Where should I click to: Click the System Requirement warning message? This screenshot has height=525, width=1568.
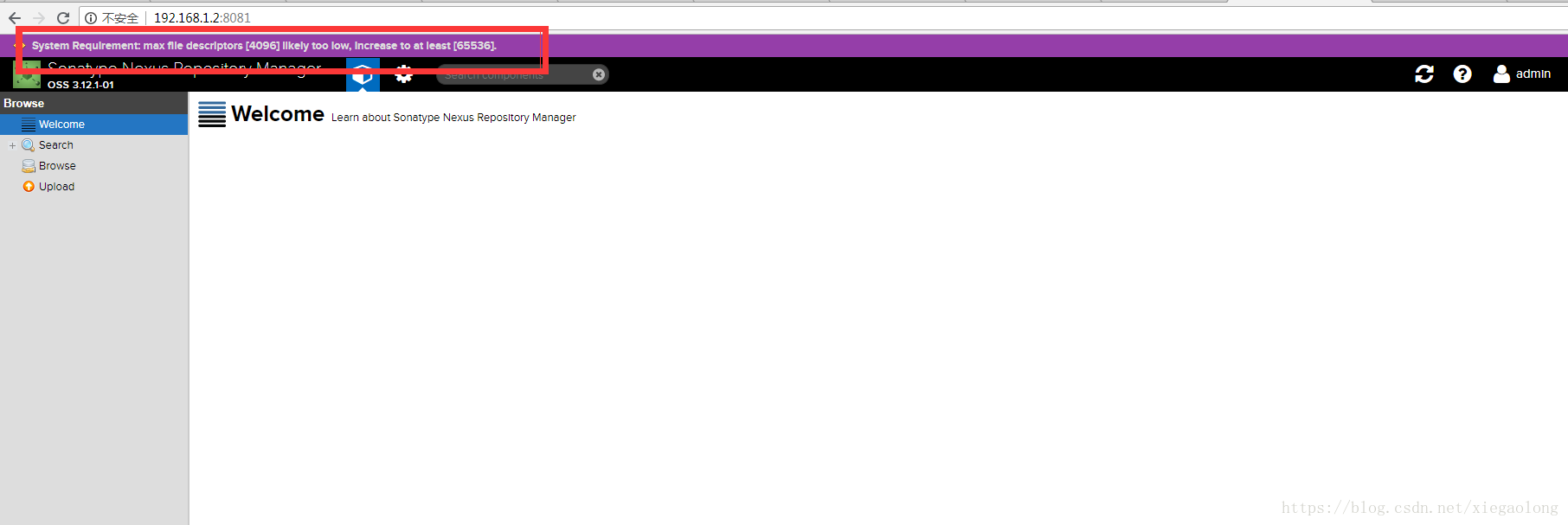(x=264, y=46)
